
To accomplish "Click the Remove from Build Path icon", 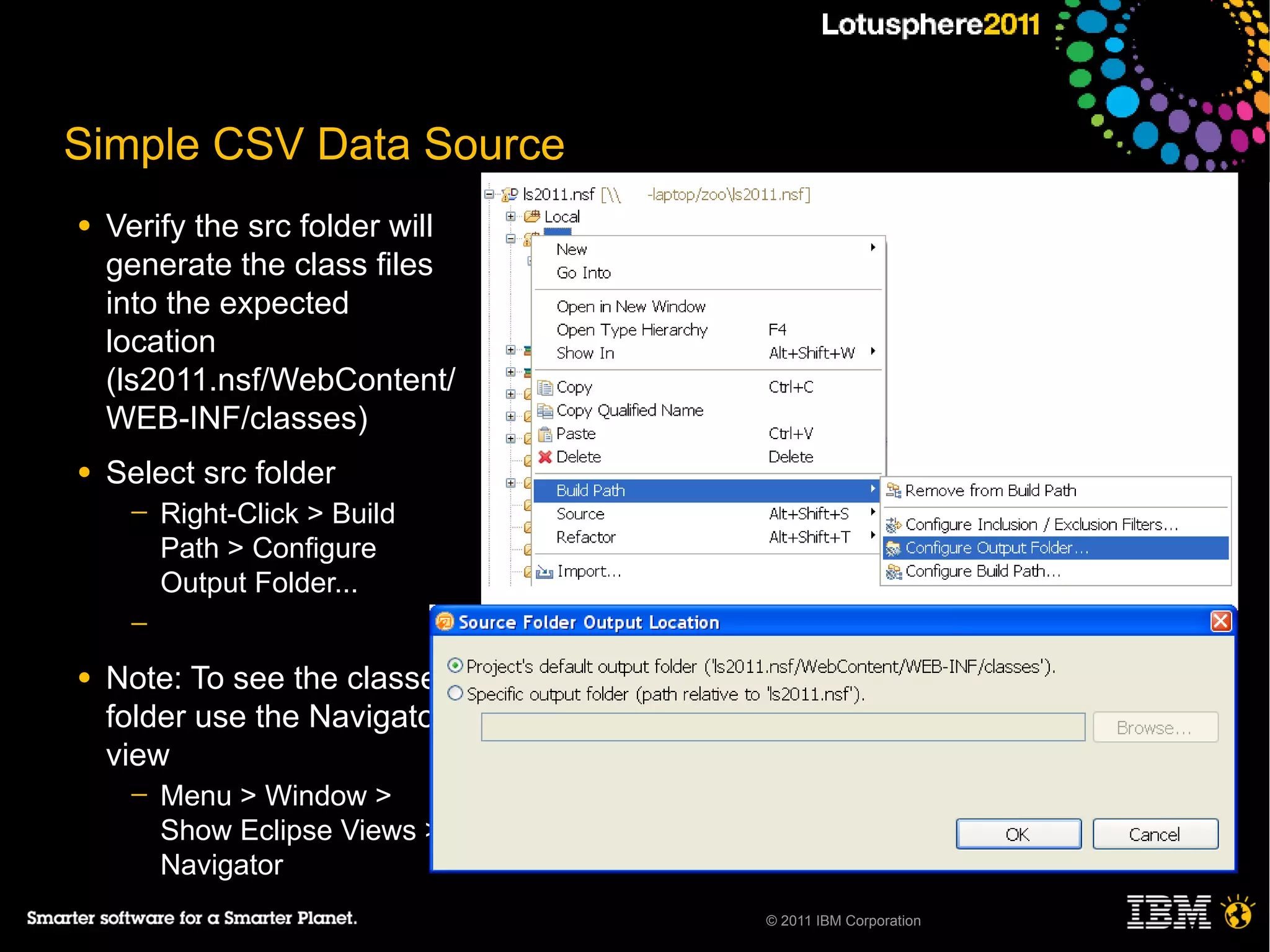I will point(894,491).
